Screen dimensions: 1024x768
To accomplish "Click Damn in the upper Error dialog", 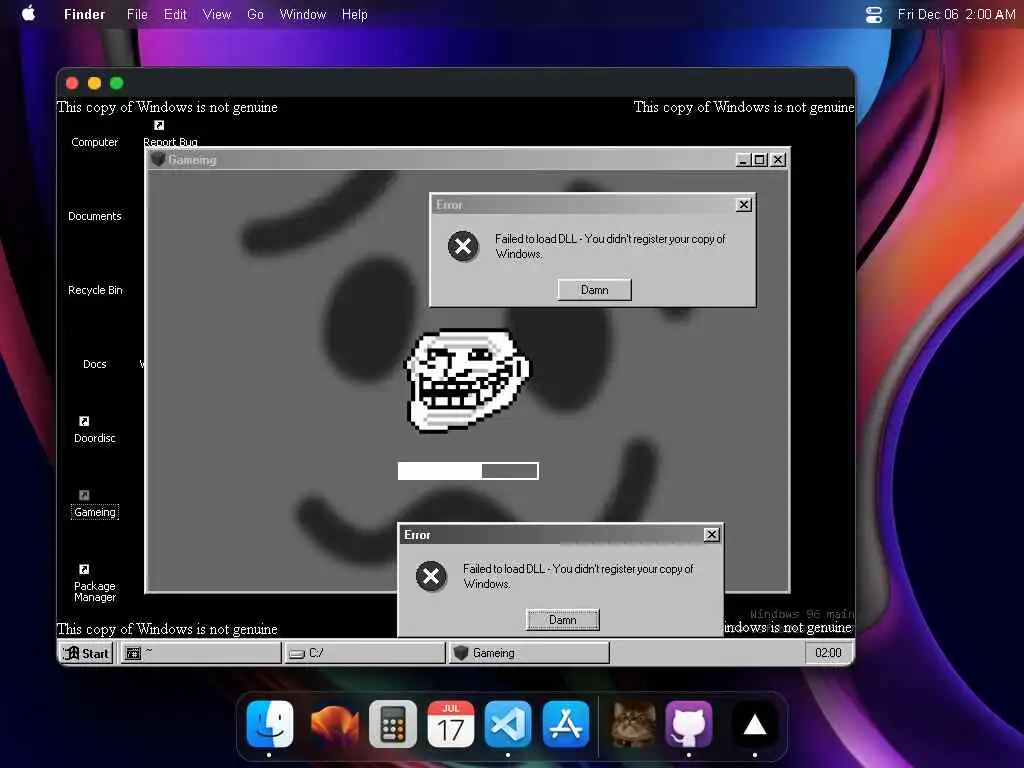I will pos(594,290).
